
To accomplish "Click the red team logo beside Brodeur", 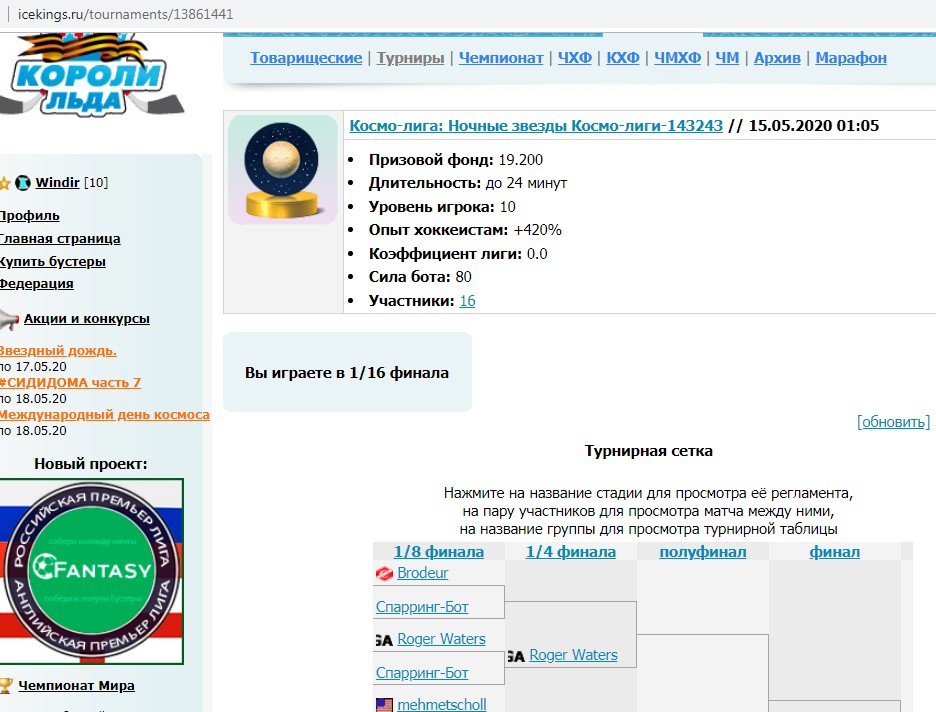I will click(384, 573).
